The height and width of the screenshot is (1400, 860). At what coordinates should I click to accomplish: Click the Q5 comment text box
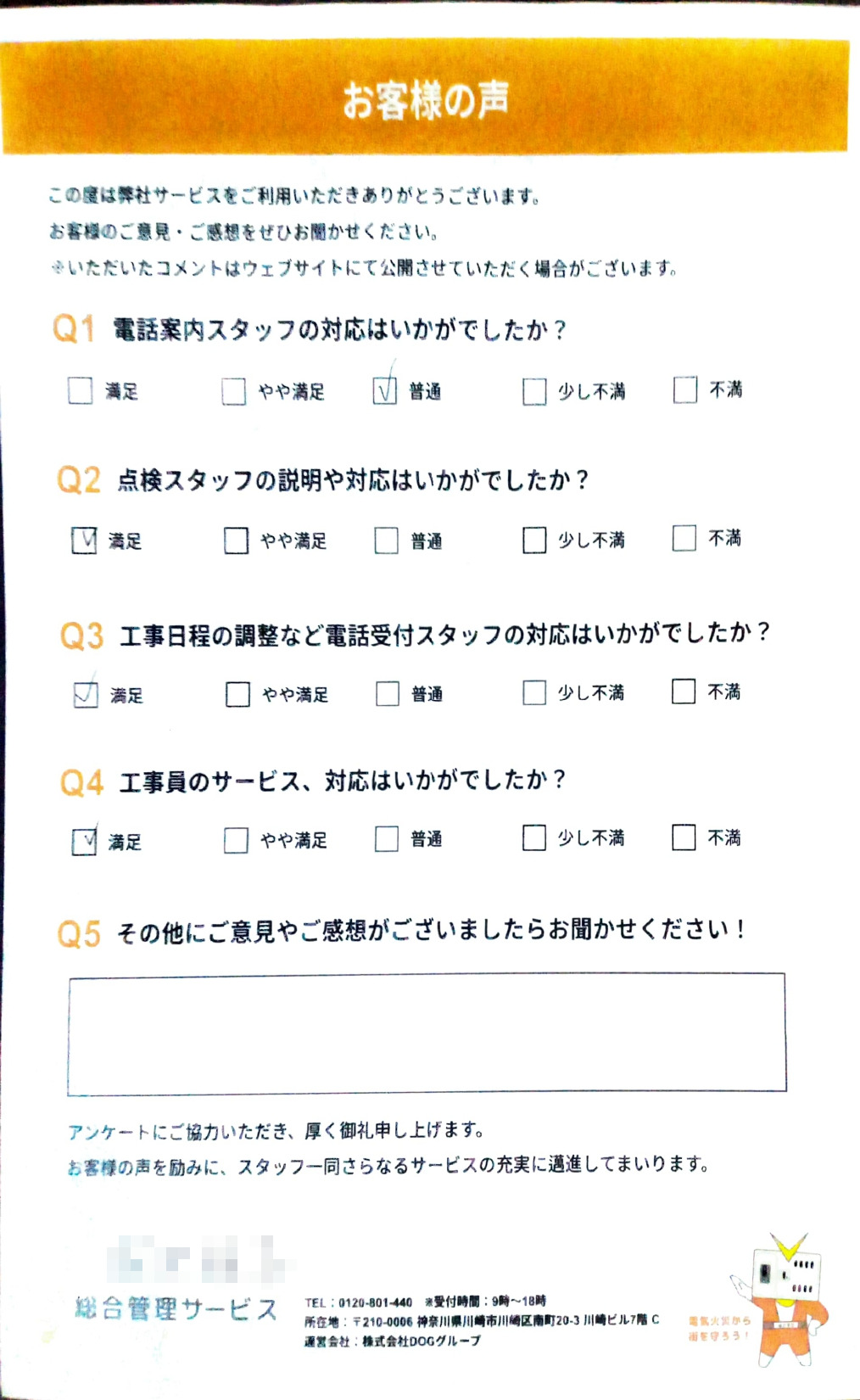point(427,1033)
